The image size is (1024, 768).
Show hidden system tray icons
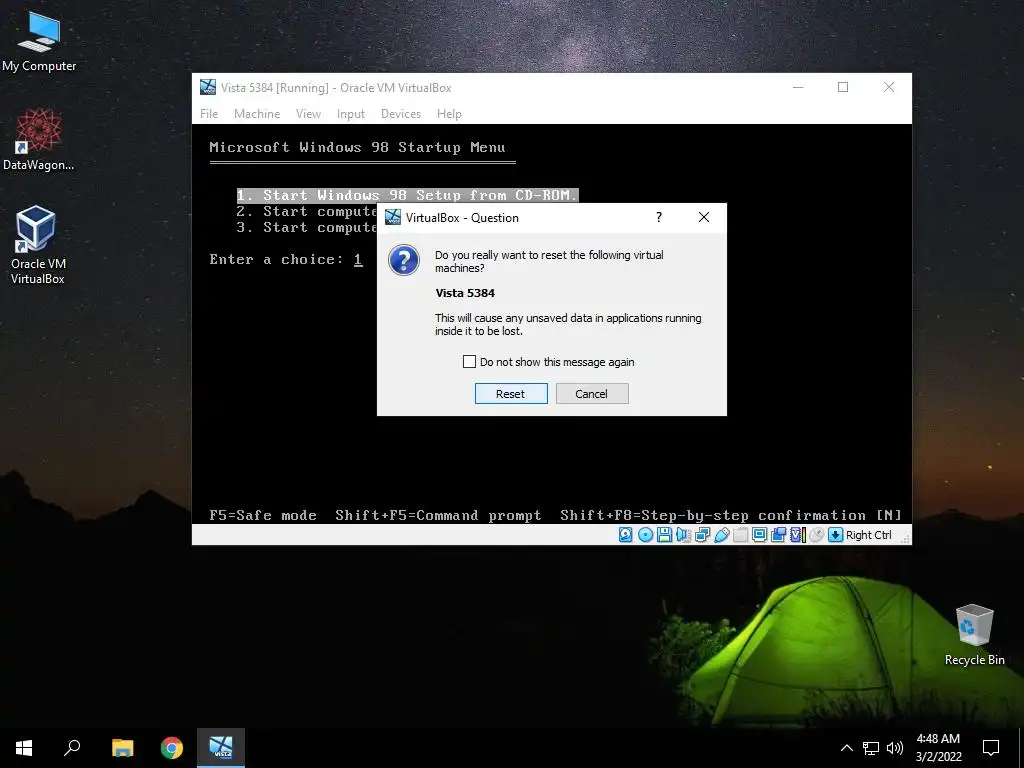point(846,748)
